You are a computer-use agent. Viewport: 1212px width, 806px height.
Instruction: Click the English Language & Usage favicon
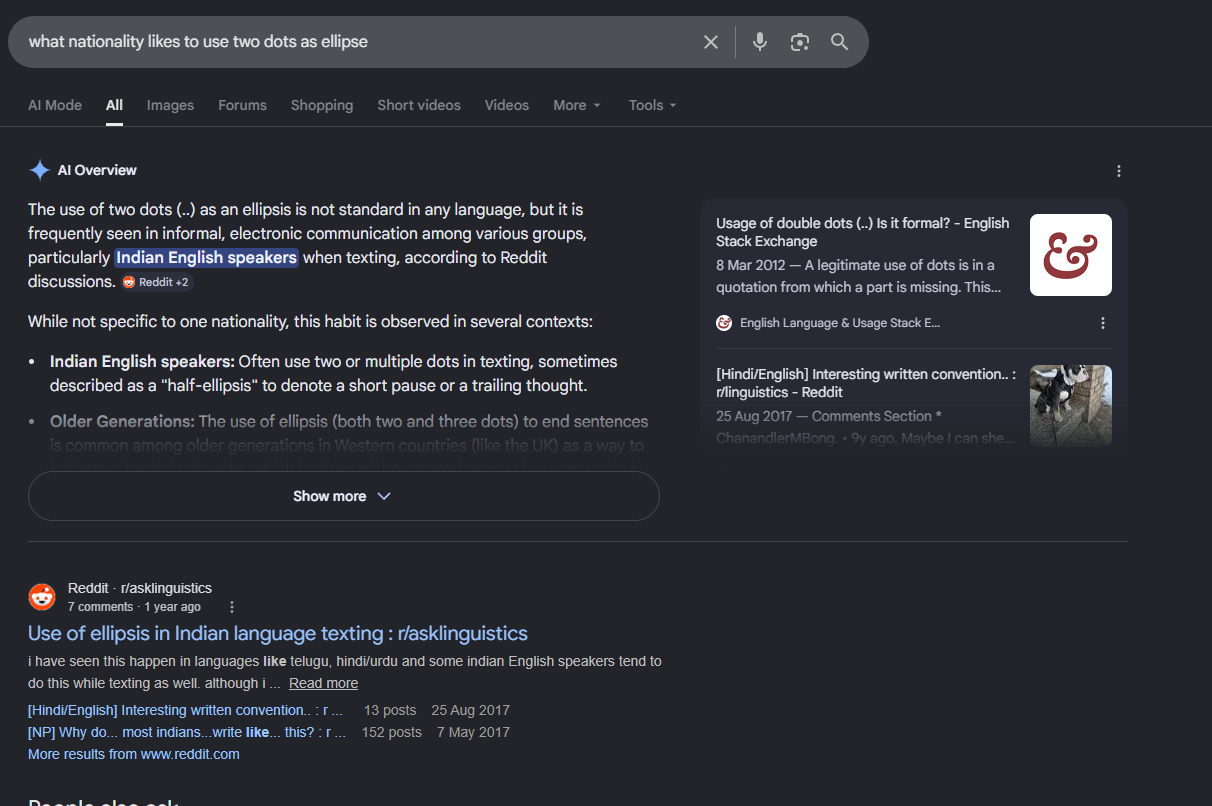[724, 323]
